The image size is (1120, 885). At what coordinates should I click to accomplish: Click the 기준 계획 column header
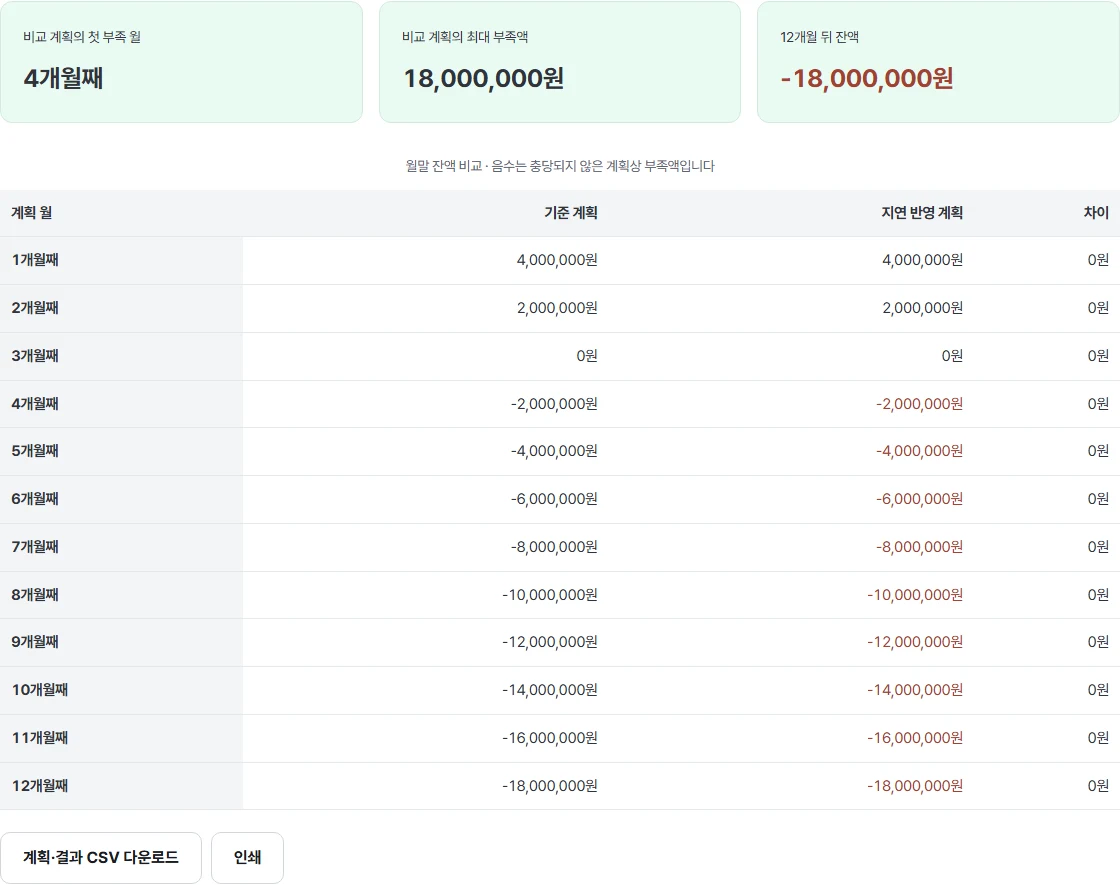pos(571,213)
